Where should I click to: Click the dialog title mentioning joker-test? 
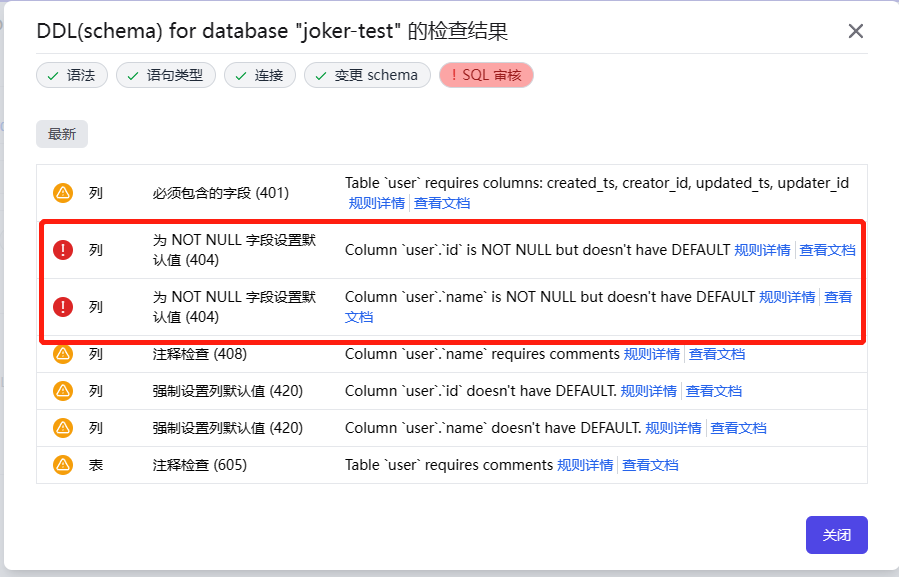272,31
